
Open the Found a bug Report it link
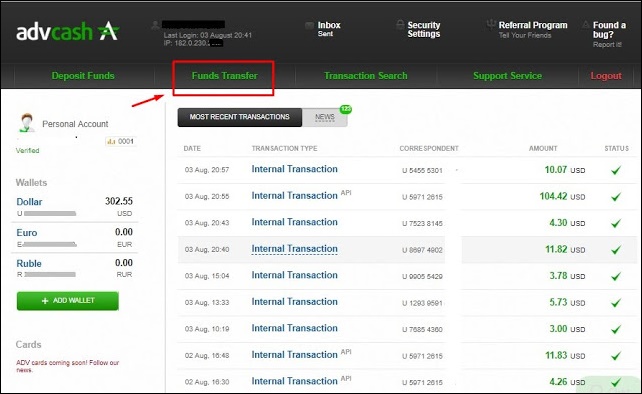click(607, 45)
